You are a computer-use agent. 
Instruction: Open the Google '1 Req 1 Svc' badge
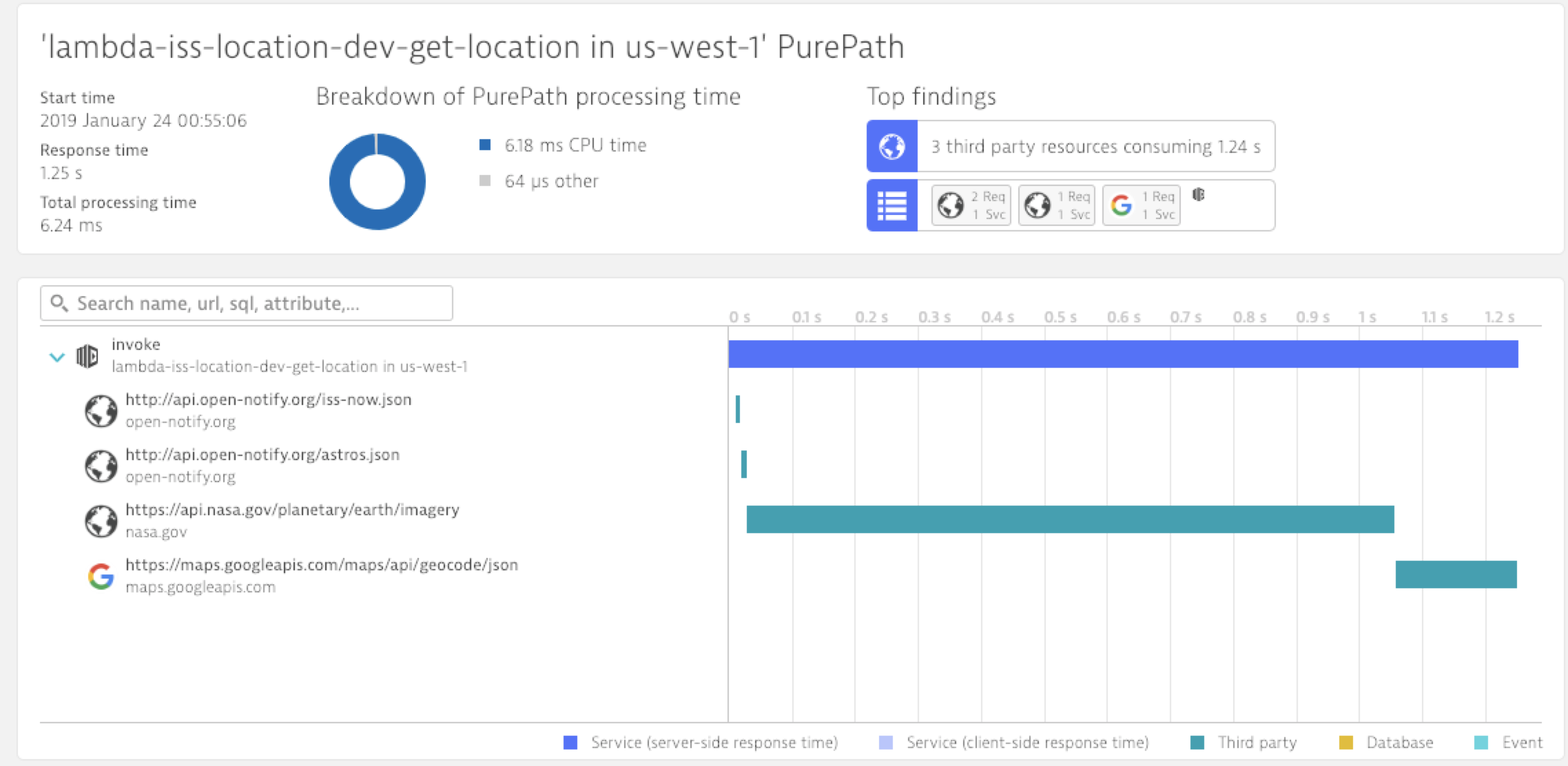coord(1142,205)
